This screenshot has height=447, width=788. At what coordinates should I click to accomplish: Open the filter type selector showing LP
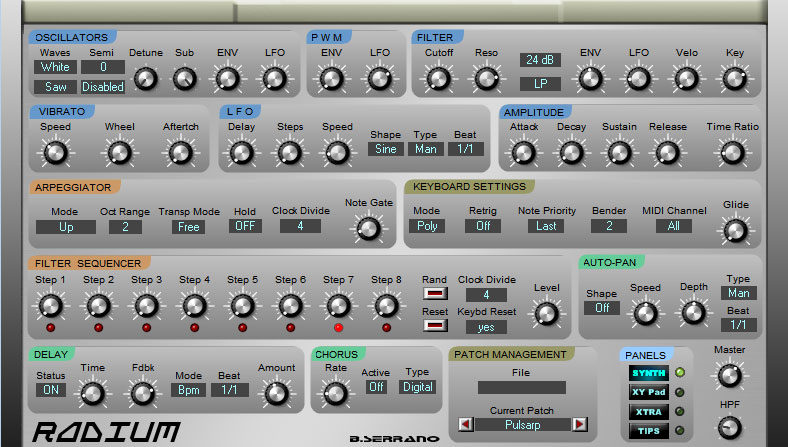click(540, 84)
